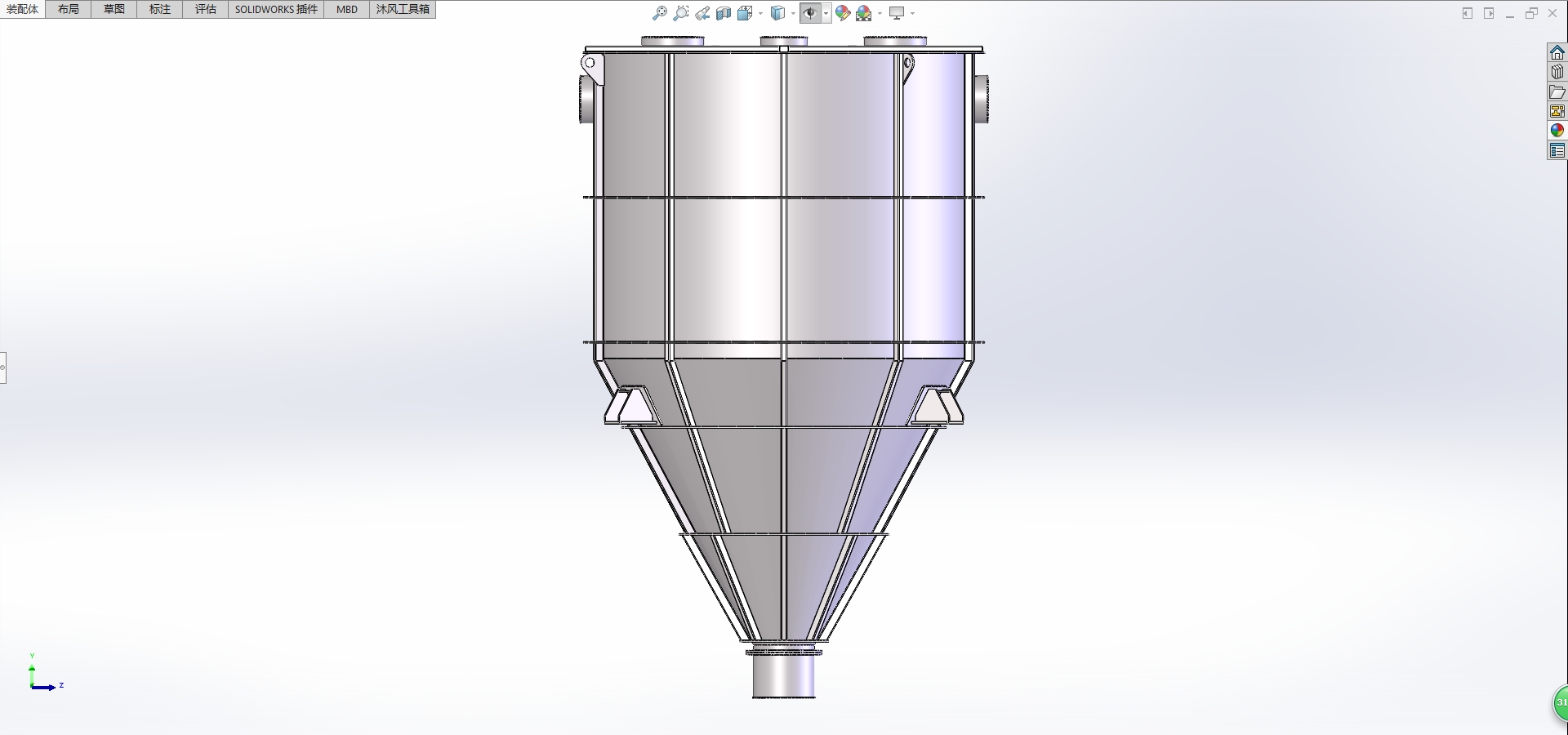The image size is (1568, 735).
Task: Switch to the 评估 tab
Action: click(206, 9)
